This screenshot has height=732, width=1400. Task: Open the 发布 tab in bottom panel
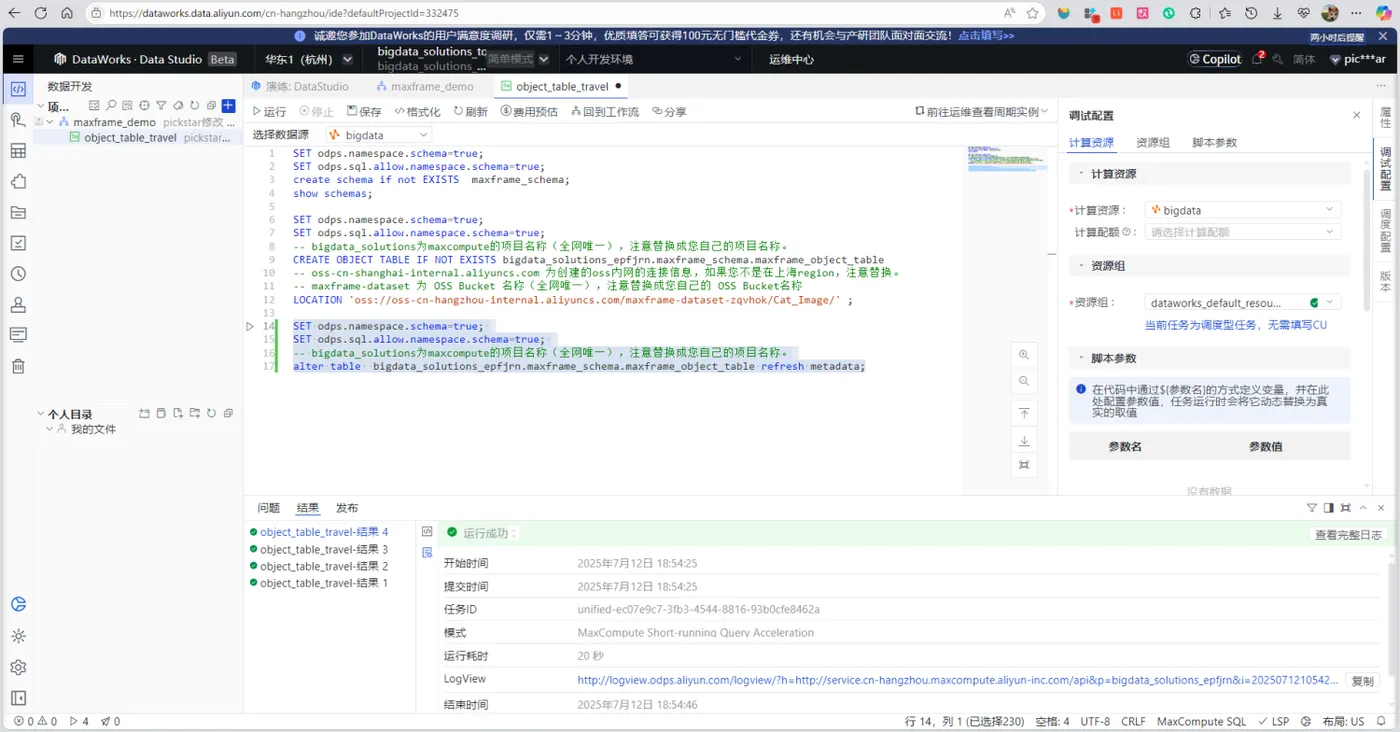(347, 508)
